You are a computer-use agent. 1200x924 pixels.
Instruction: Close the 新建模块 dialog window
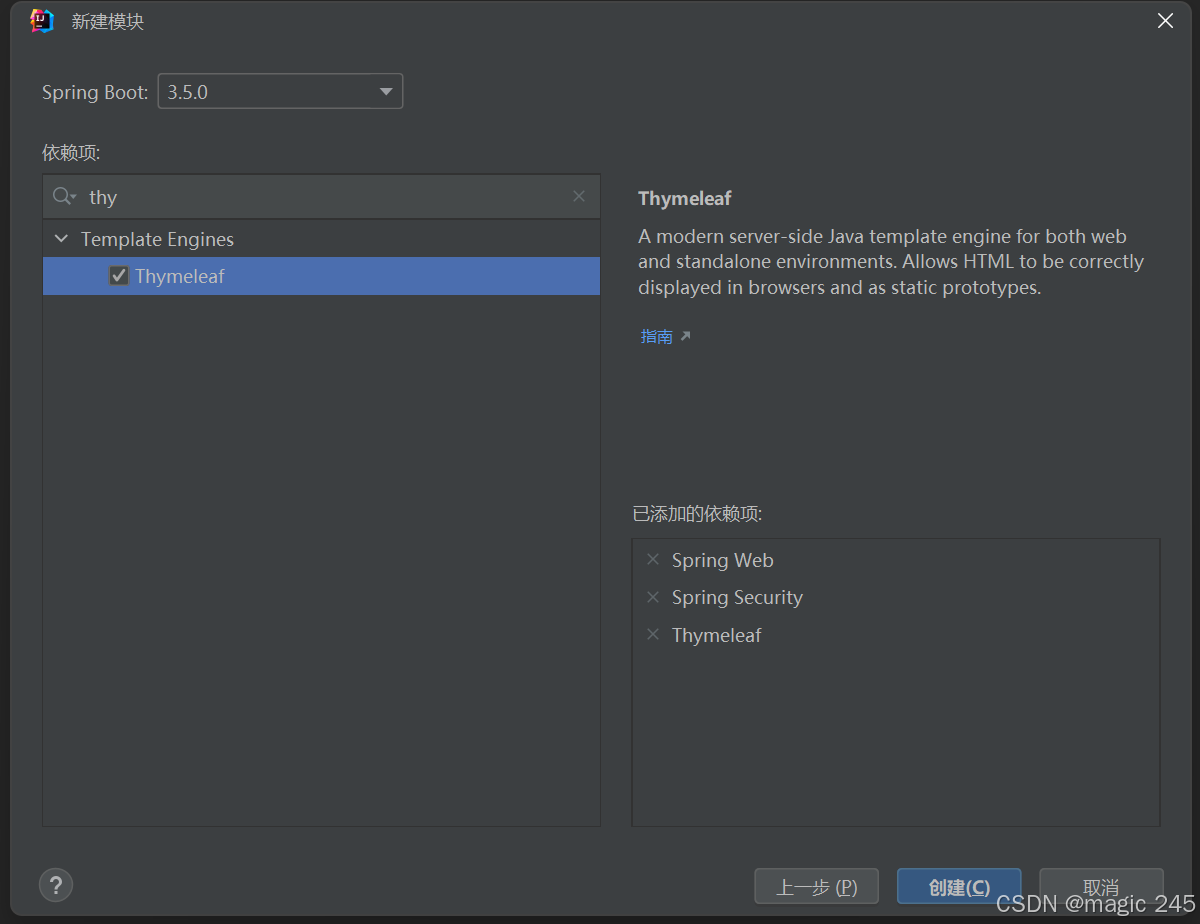(1165, 21)
